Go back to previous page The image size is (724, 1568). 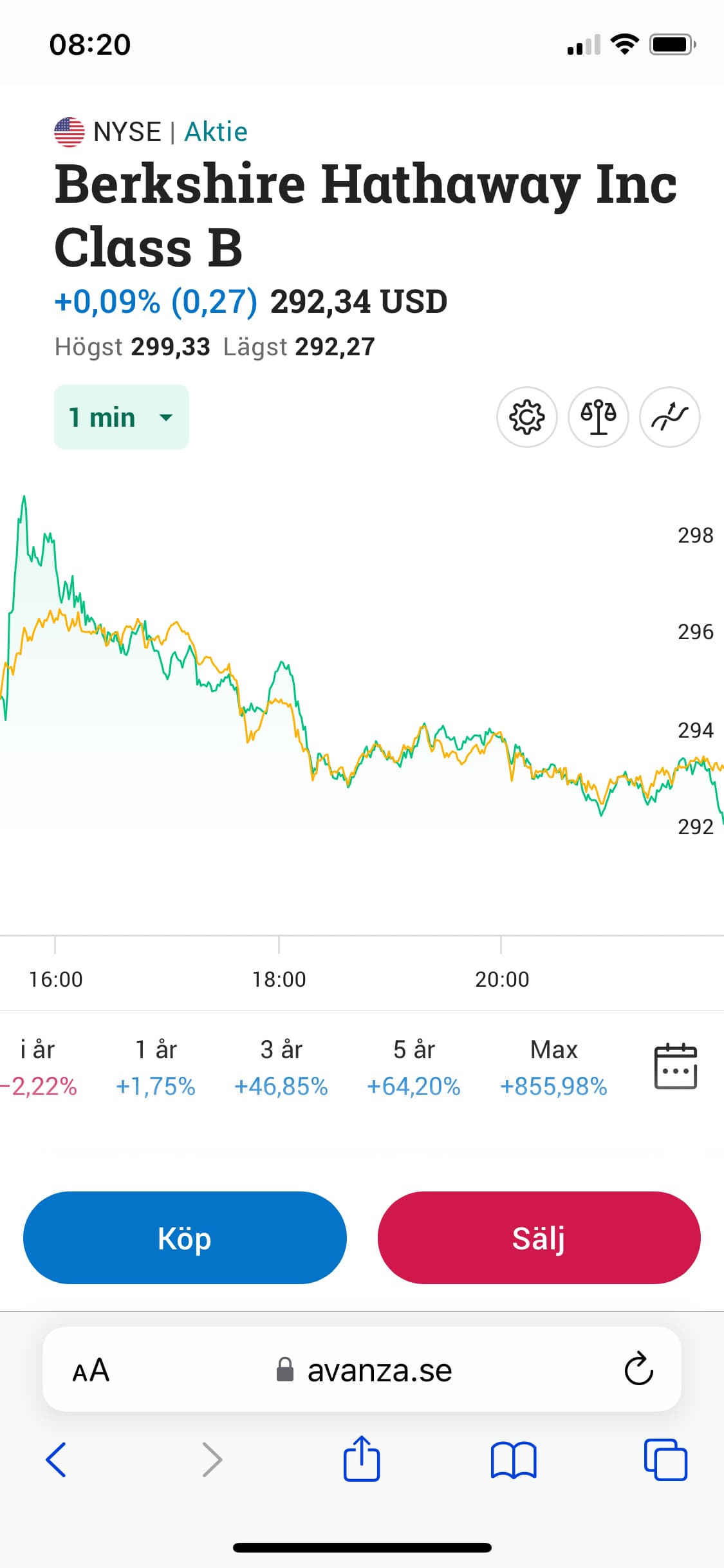pos(57,1460)
